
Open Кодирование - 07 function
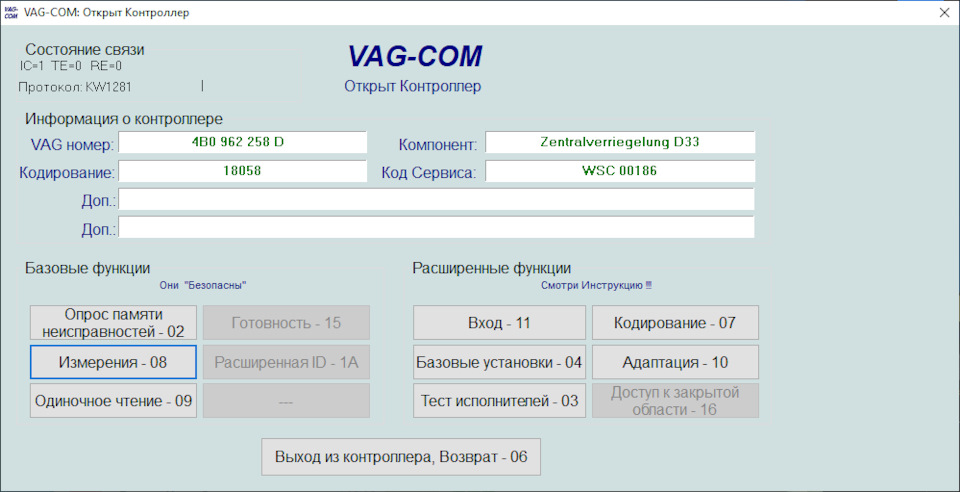[675, 322]
